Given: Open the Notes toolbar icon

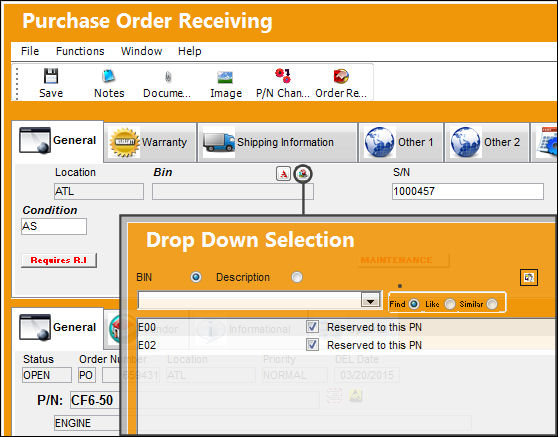Looking at the screenshot, I should (109, 76).
